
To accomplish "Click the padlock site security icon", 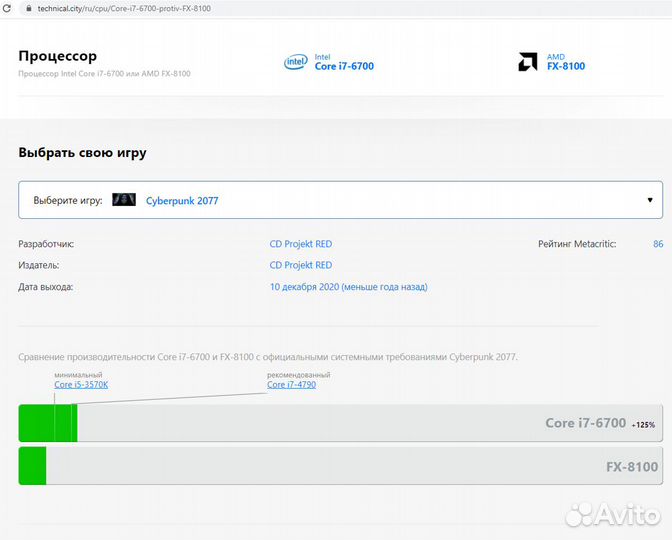I will tap(29, 8).
